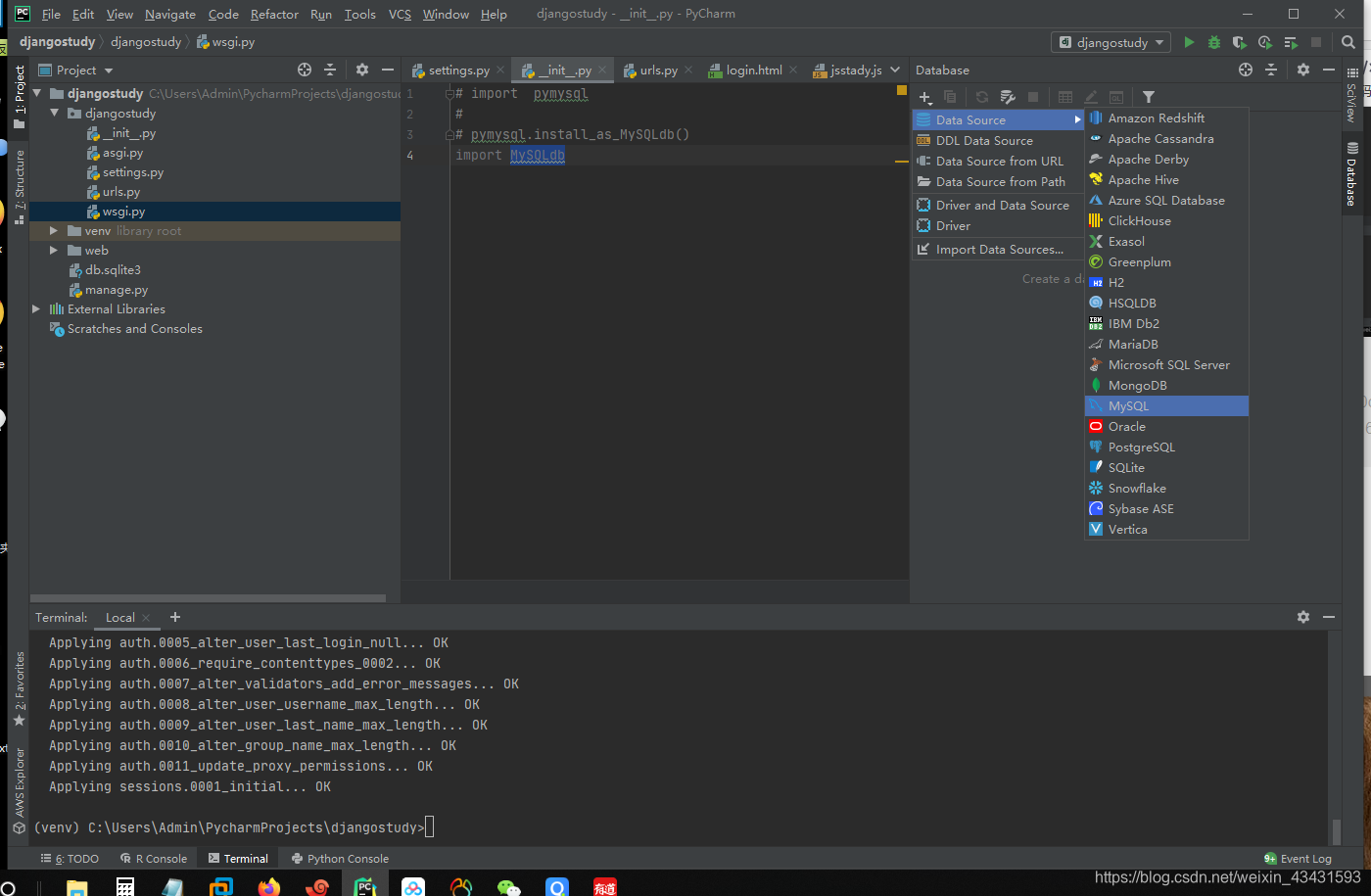Screen dimensions: 1371x896
Task: Start debugging with the bug icon
Action: [1214, 42]
